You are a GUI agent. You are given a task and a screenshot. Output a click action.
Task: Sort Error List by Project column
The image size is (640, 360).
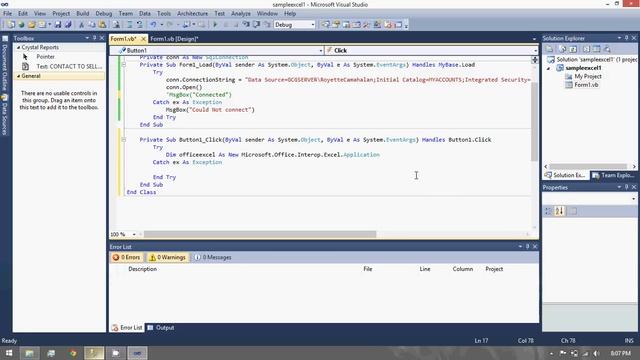494,269
